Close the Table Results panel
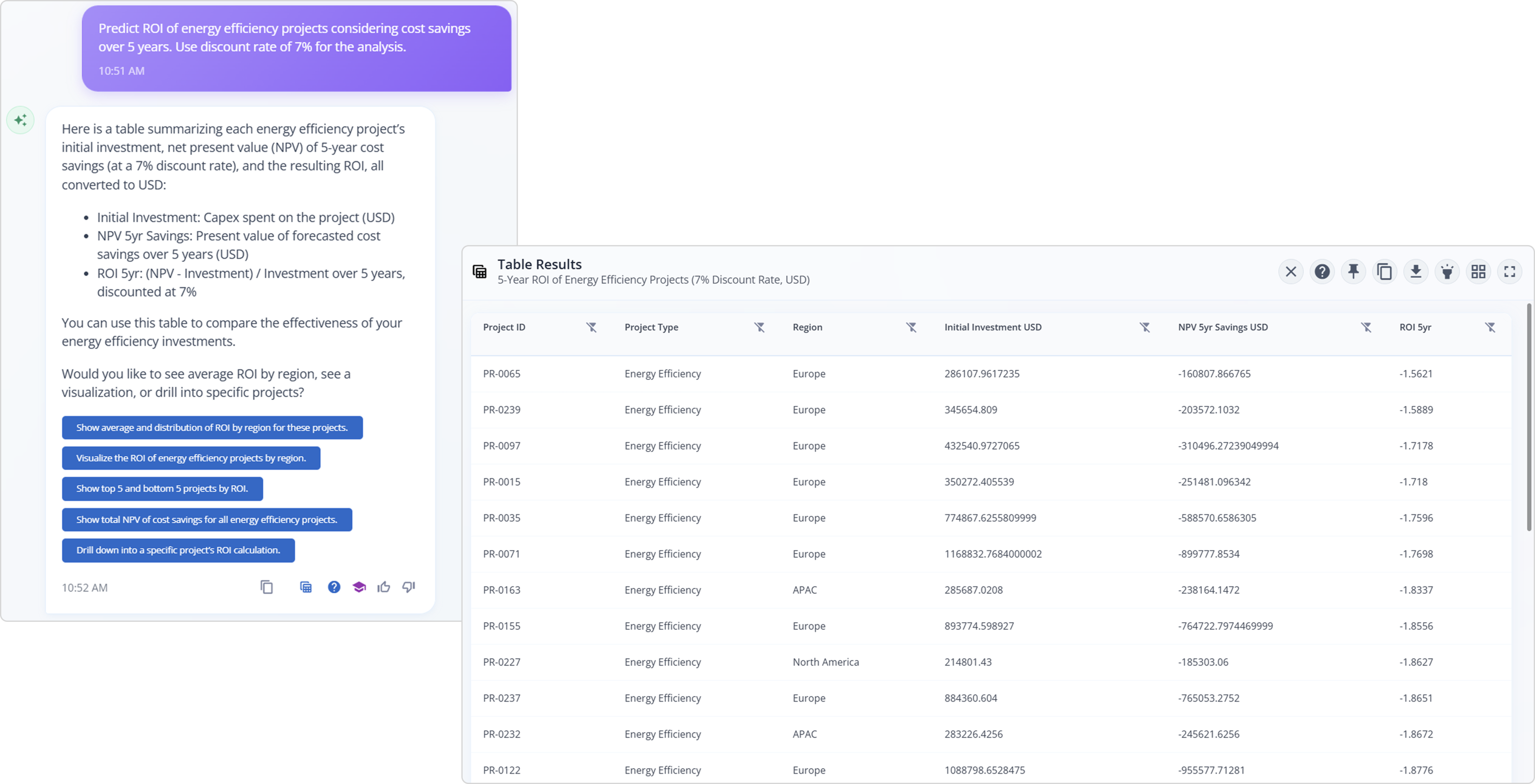Viewport: 1535px width, 784px height. 1291,272
